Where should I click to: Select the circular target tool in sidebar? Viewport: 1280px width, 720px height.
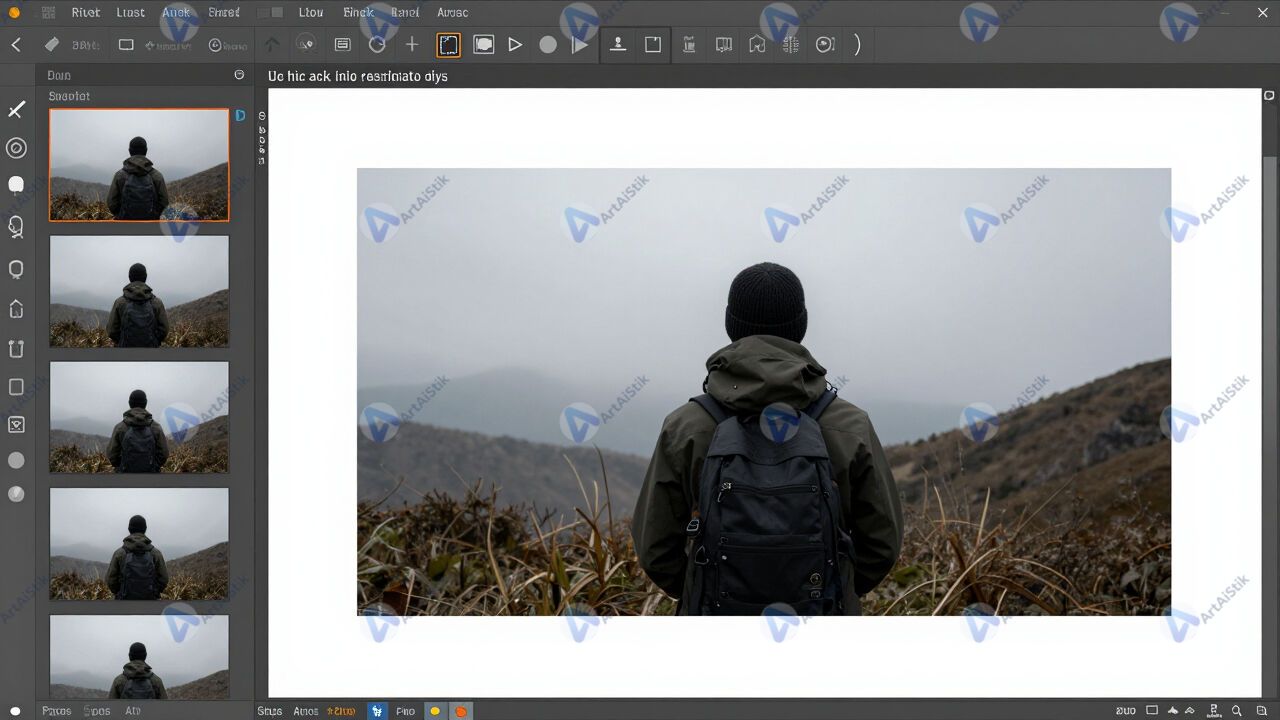click(16, 148)
